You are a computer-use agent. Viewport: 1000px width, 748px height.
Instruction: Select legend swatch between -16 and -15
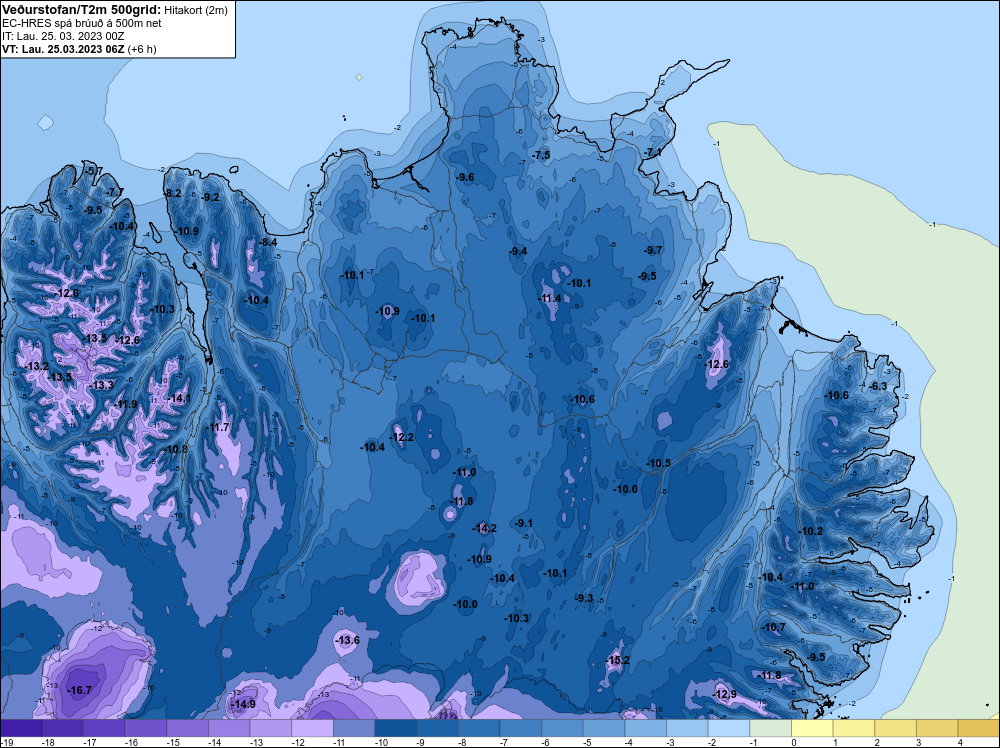coord(146,728)
